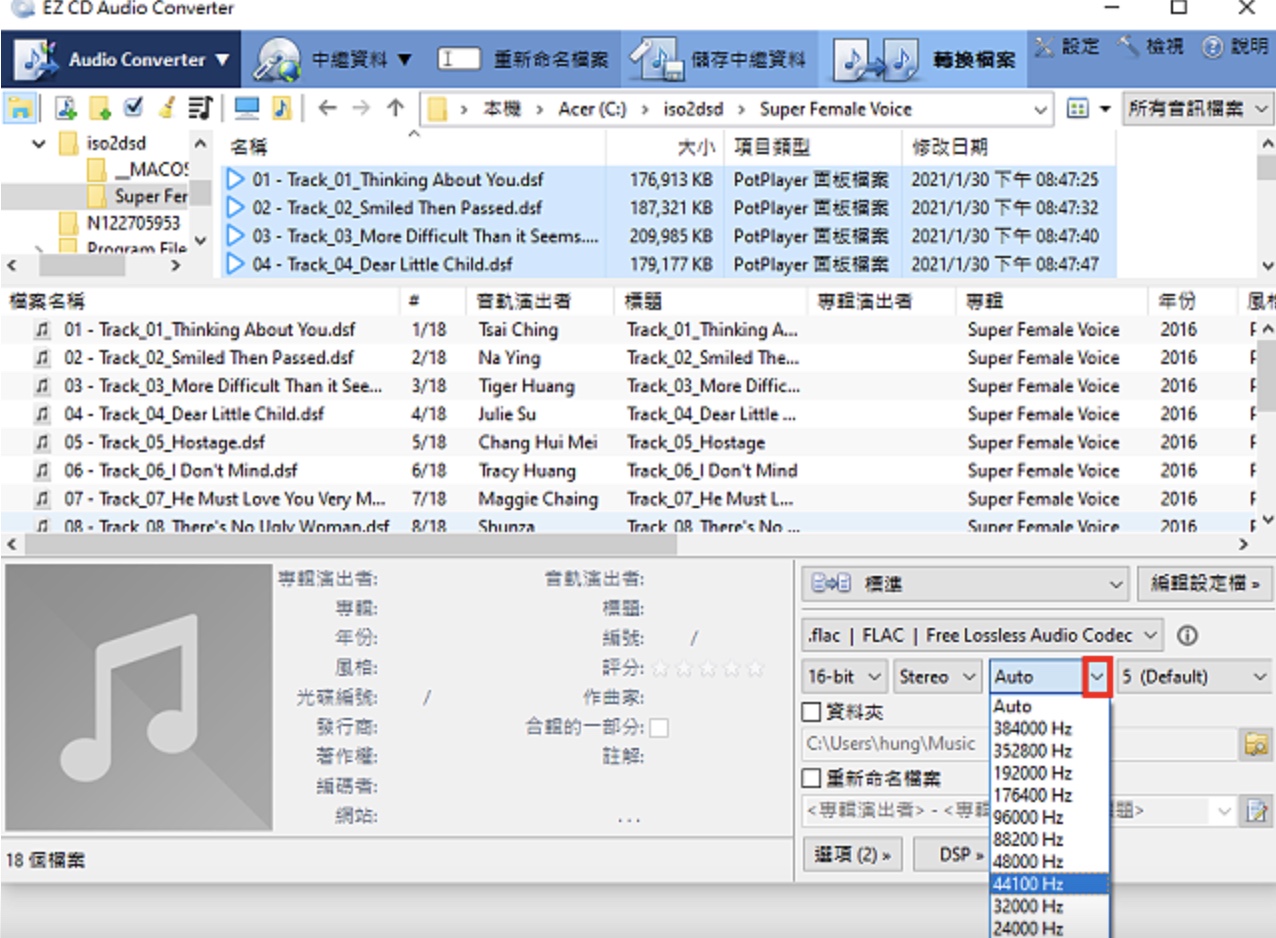Viewport: 1276px width, 938px height.
Task: Open the .flac FLAC codec dropdown
Action: pos(983,635)
